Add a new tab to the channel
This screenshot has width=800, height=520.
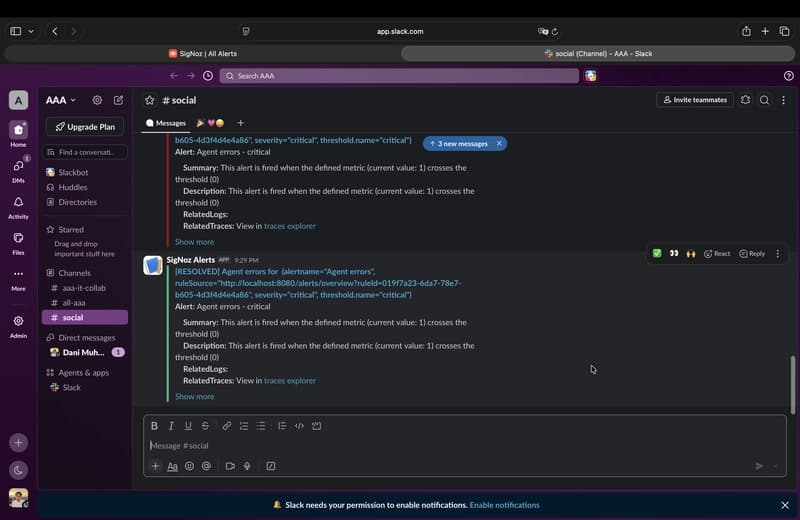(x=240, y=123)
